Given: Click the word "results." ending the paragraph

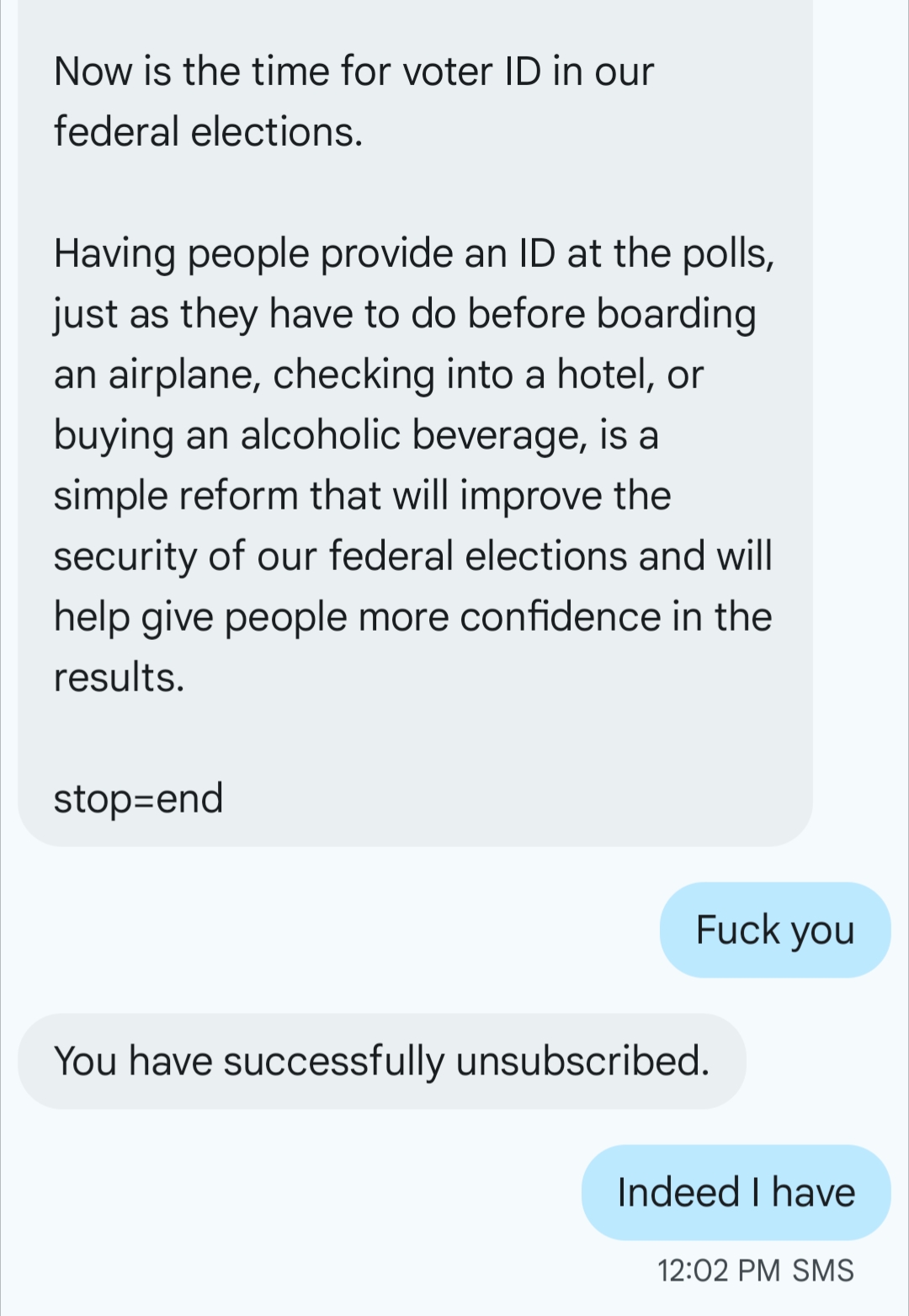Looking at the screenshot, I should 119,678.
